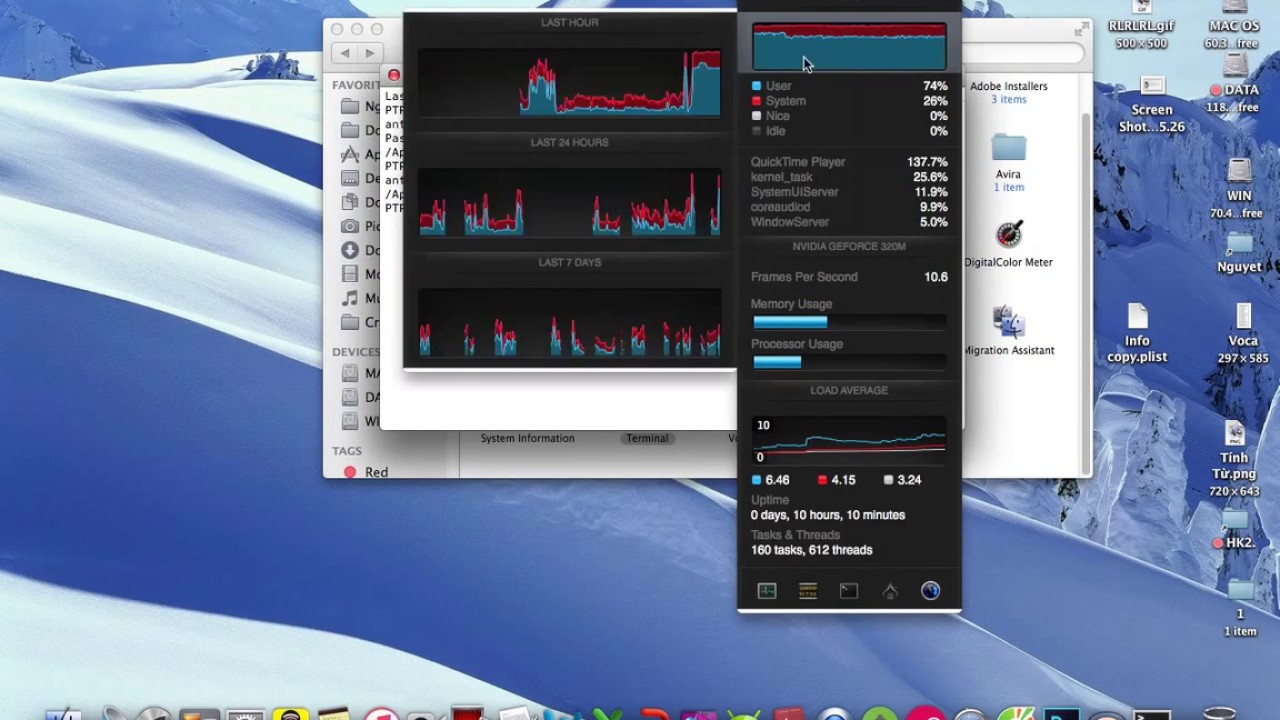Select the DATA drive on the desktop
This screenshot has width=1280, height=720.
(1236, 84)
